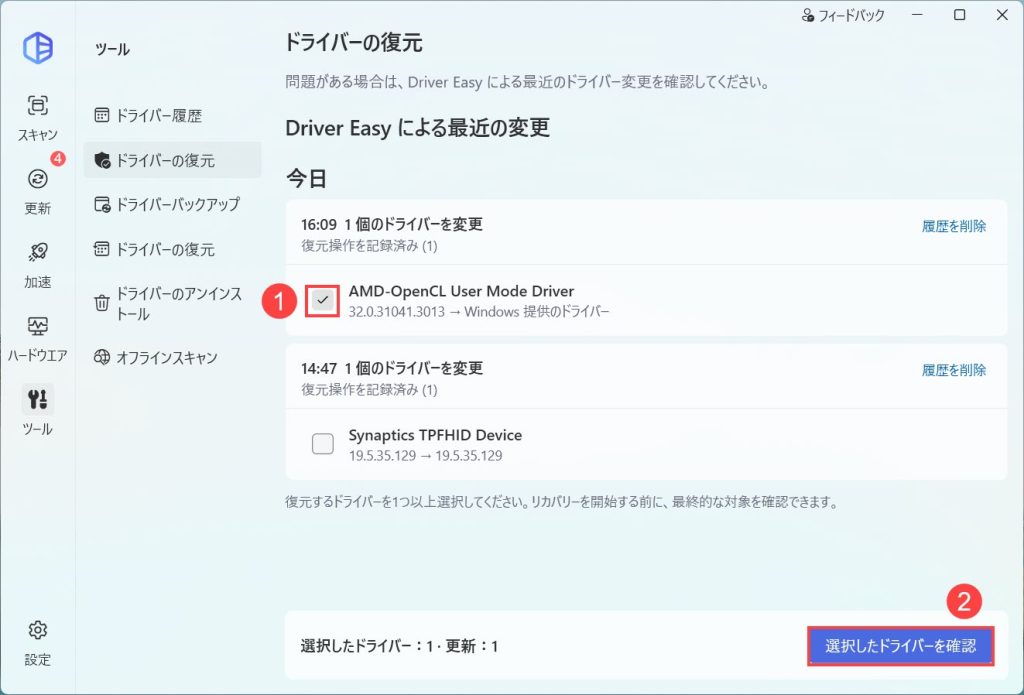The image size is (1024, 695).
Task: Uncheck AMD-OpenCL User Mode Driver checkbox
Action: coord(323,300)
